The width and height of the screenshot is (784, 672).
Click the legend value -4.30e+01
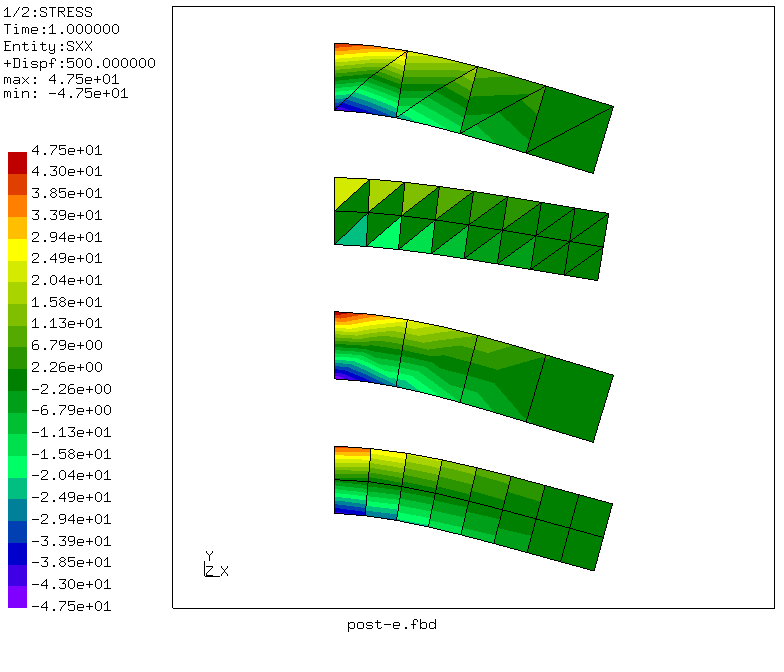pos(71,584)
